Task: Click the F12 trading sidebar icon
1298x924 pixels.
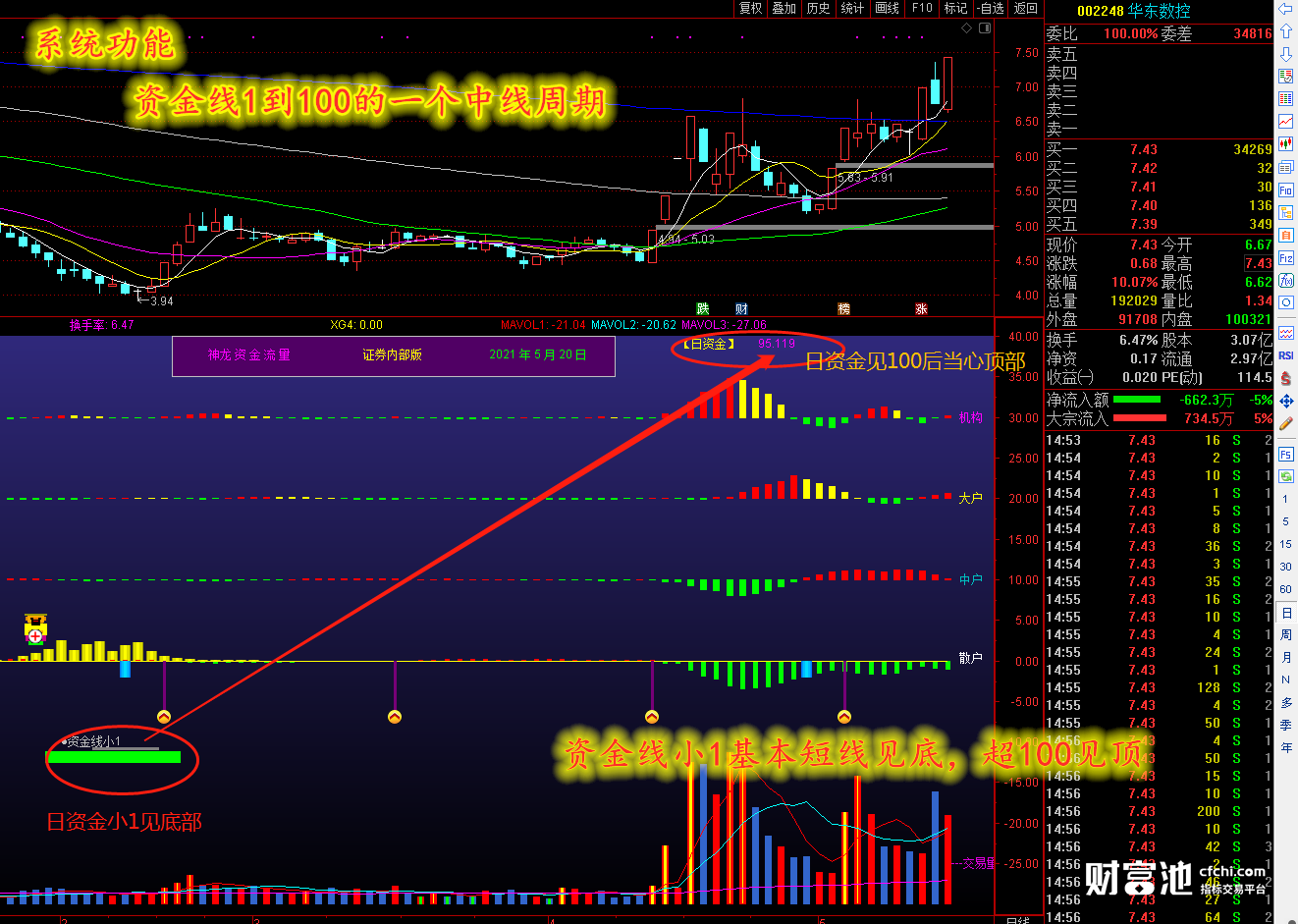Action: pos(1285,257)
